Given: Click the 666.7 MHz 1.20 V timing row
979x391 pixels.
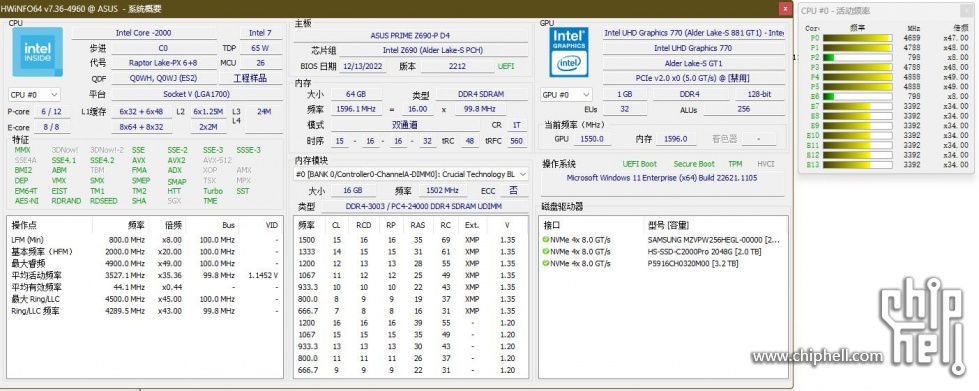Looking at the screenshot, I should click(412, 370).
